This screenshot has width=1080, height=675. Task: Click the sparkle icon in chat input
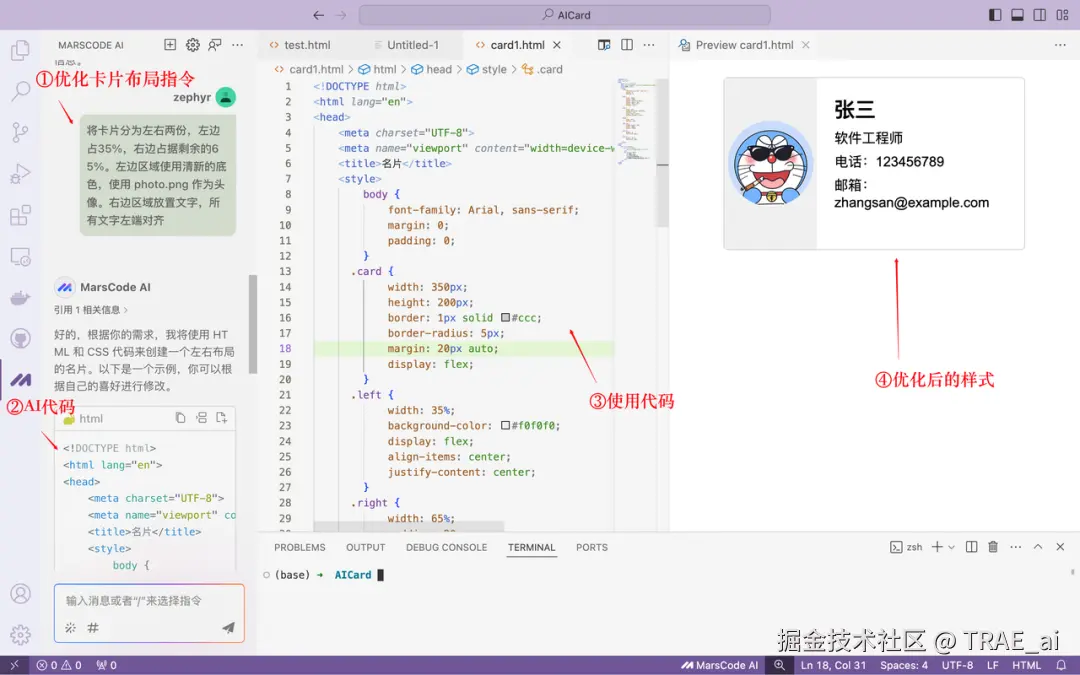70,627
